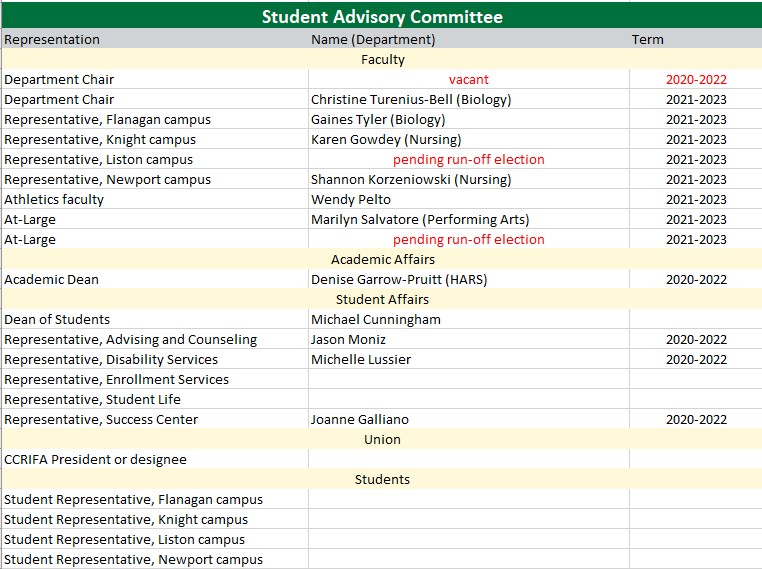Click the Student Advisory Committee title cell
Image resolution: width=762 pixels, height=569 pixels.
point(381,16)
